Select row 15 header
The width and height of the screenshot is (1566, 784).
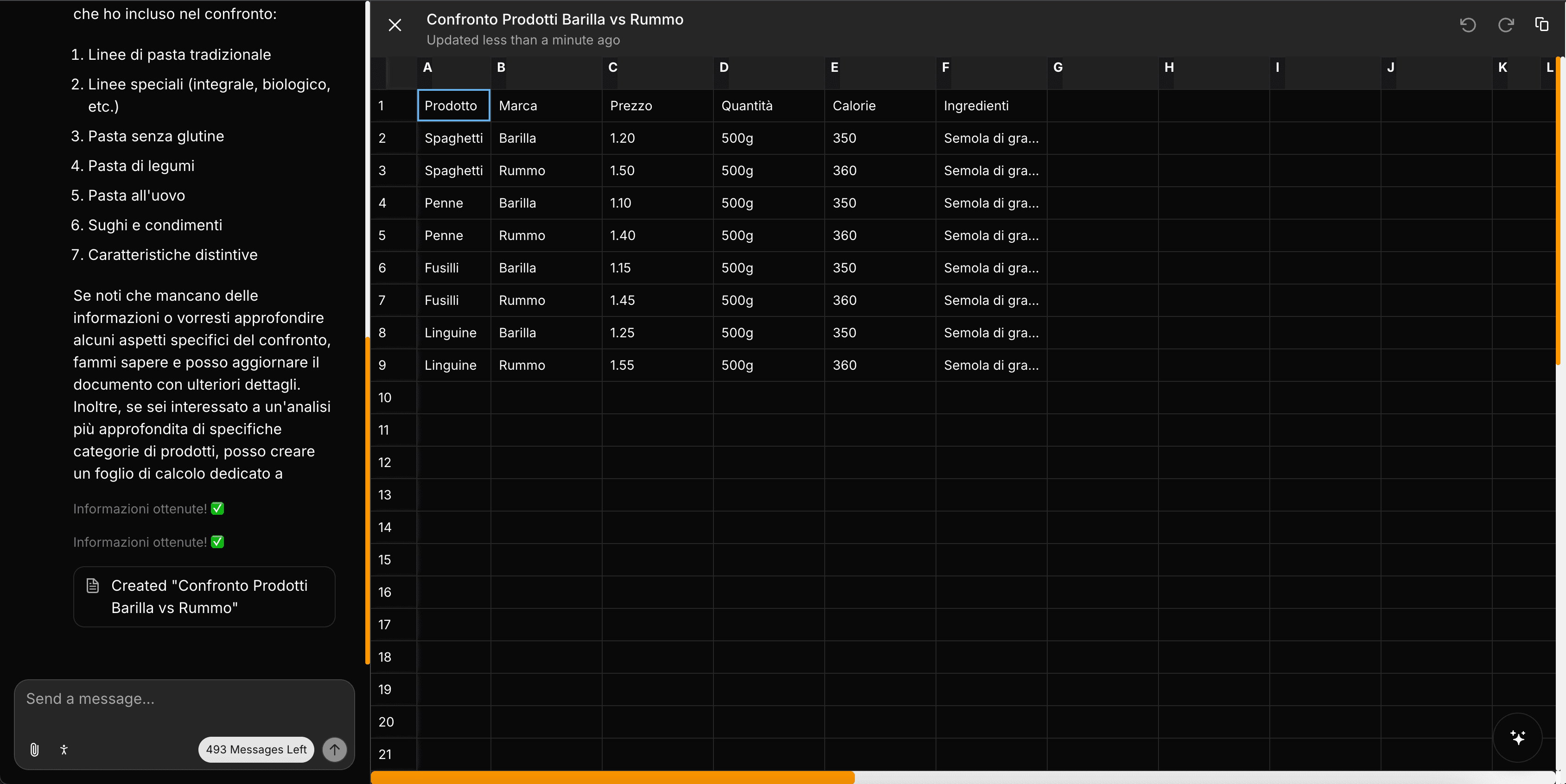coord(394,560)
